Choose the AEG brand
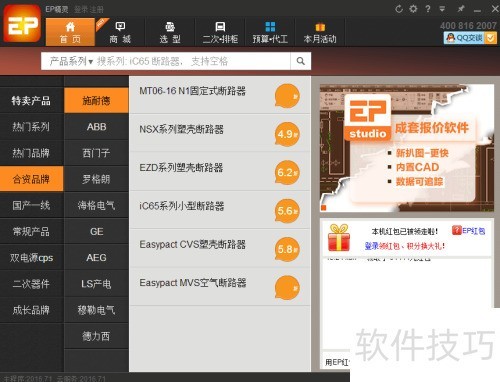 click(x=96, y=258)
